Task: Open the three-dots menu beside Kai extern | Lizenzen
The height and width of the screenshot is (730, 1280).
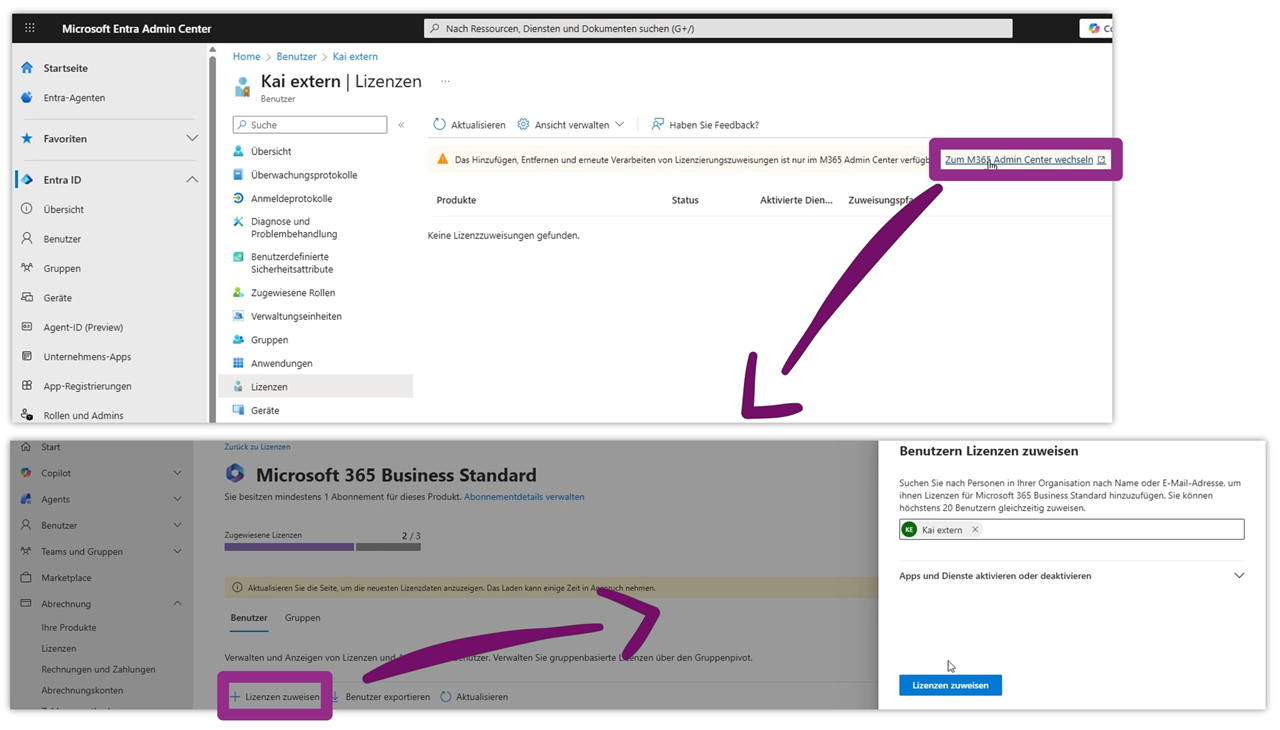Action: 445,82
